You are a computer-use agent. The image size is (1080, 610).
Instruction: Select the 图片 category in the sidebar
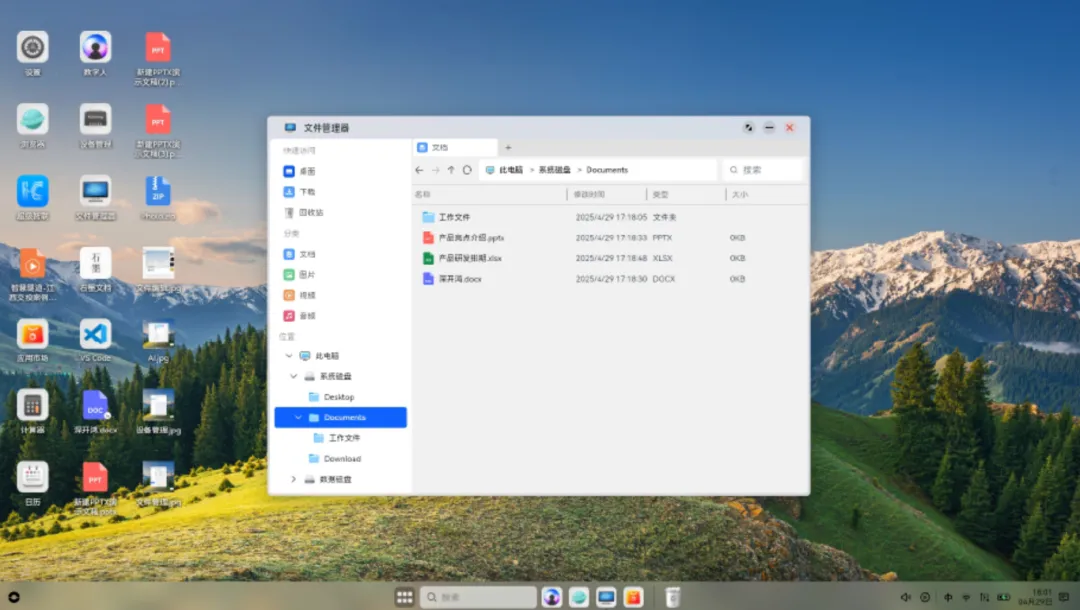click(300, 275)
